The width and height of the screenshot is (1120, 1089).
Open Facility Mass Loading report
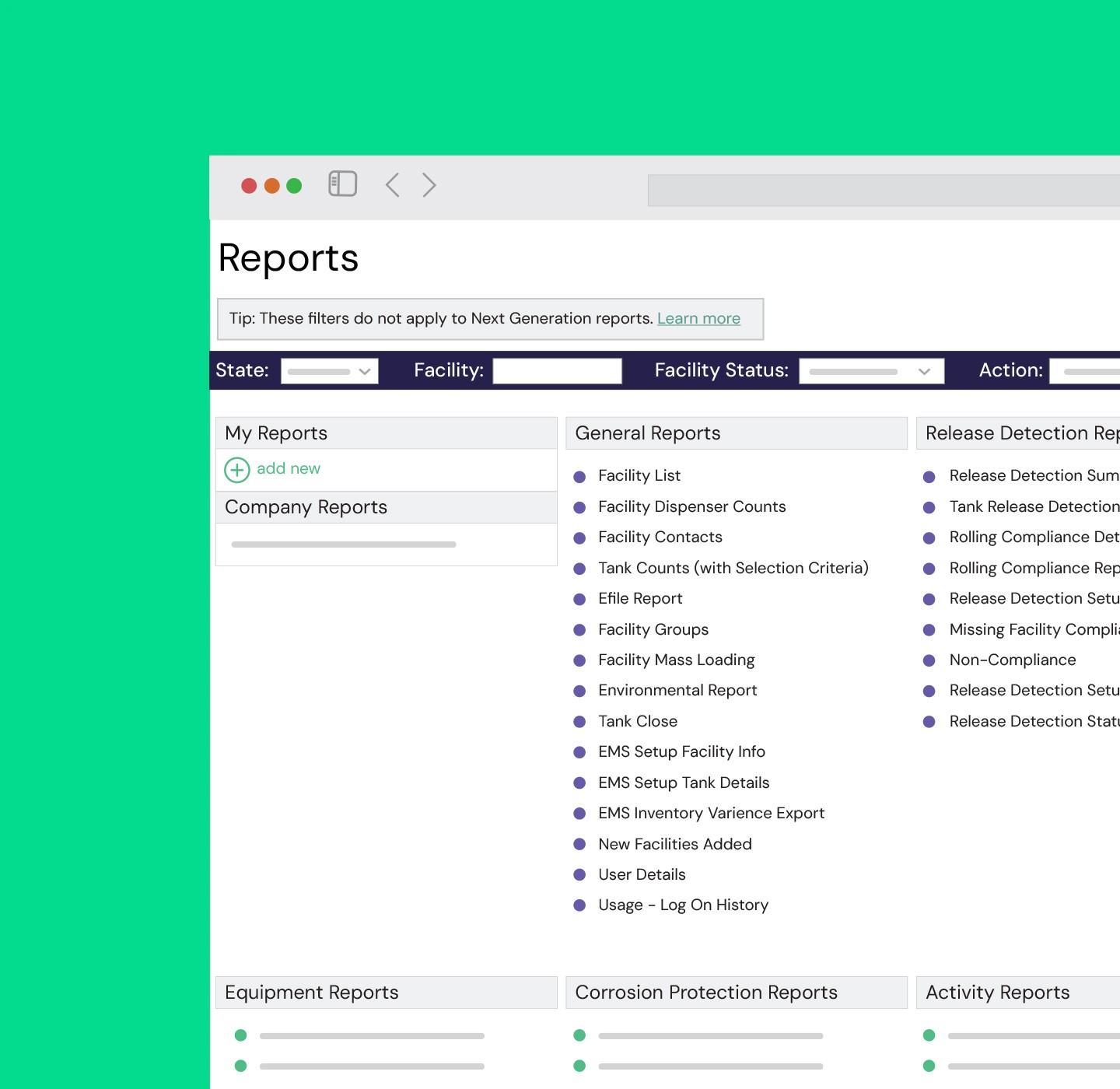[677, 660]
